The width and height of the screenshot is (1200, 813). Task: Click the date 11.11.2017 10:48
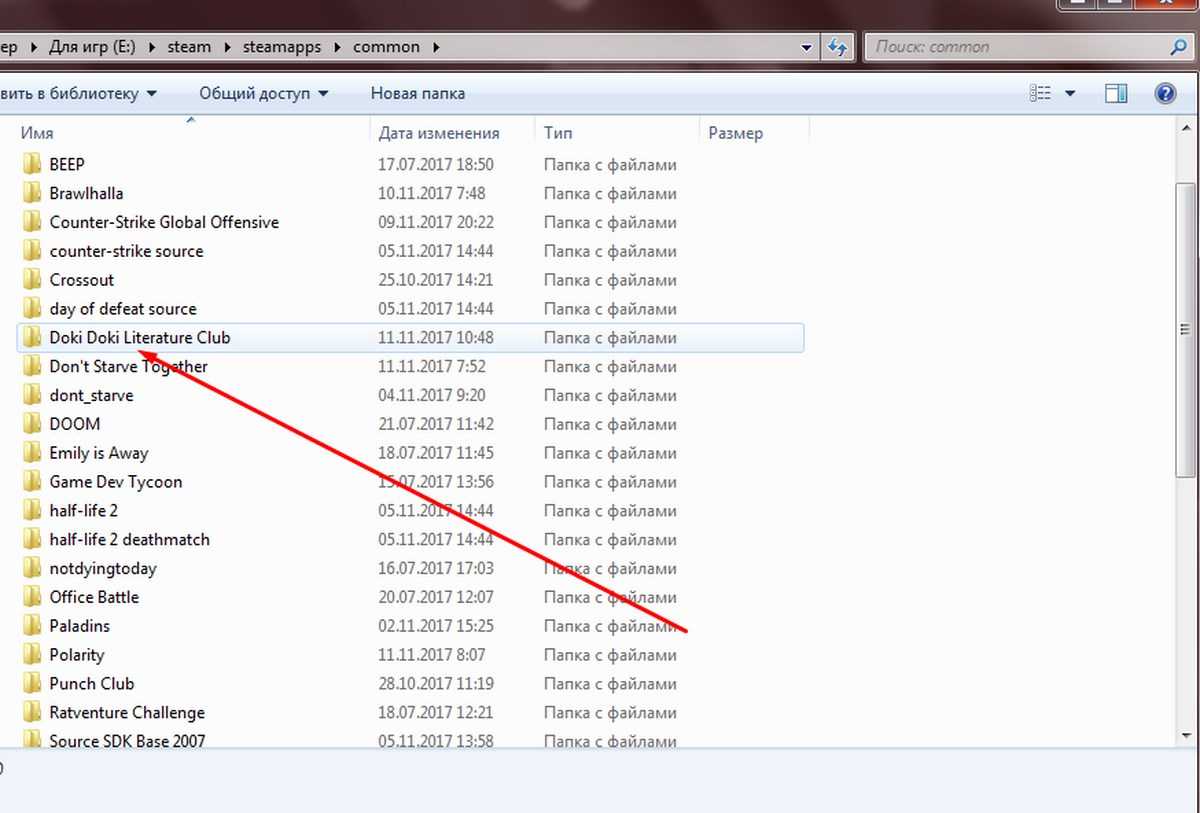(x=436, y=338)
